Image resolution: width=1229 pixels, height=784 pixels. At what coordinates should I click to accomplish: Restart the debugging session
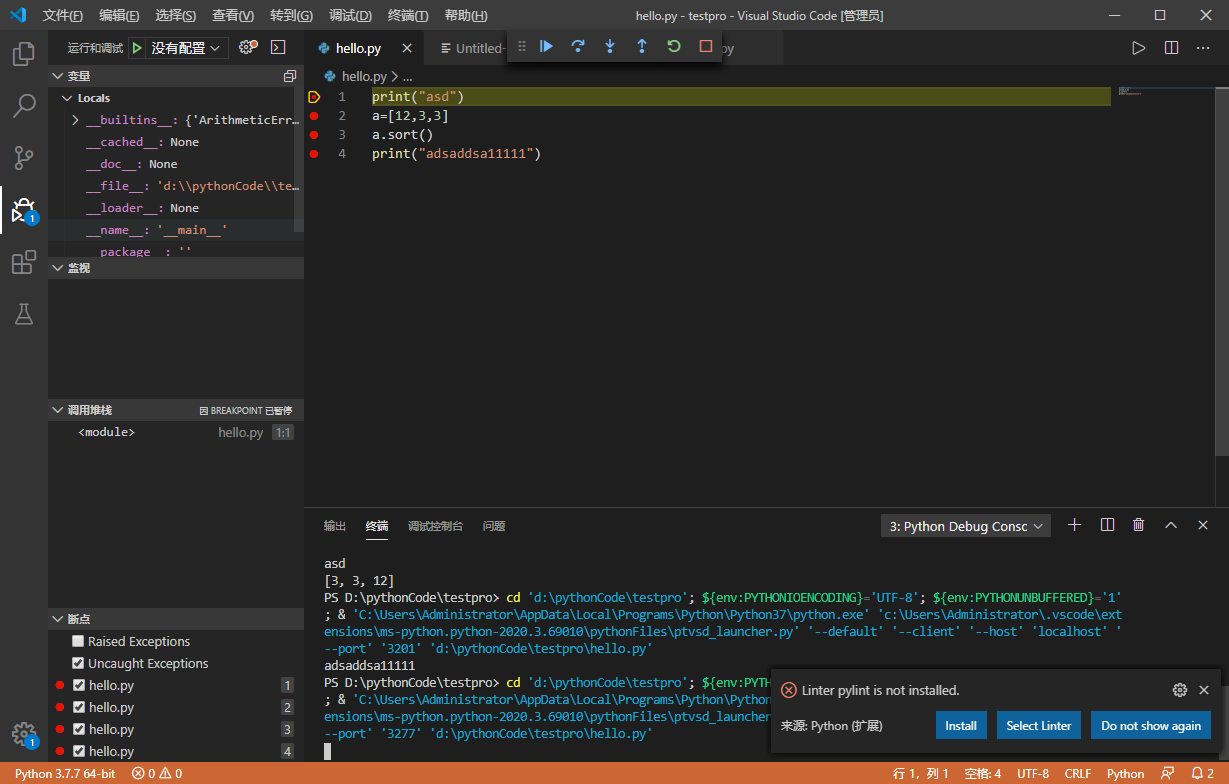[674, 46]
